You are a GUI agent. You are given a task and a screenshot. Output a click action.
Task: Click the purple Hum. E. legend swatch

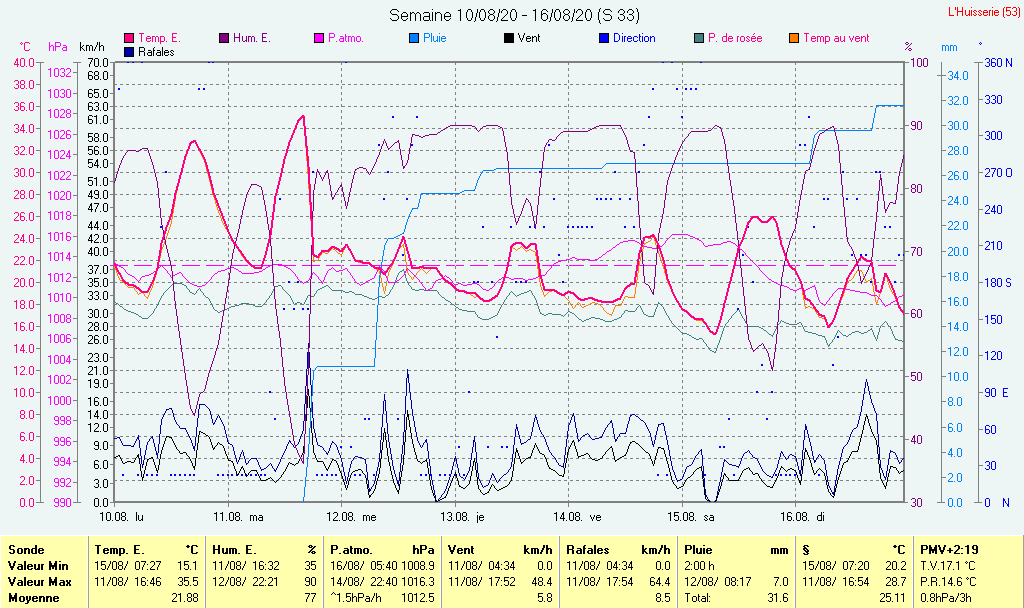tap(224, 38)
